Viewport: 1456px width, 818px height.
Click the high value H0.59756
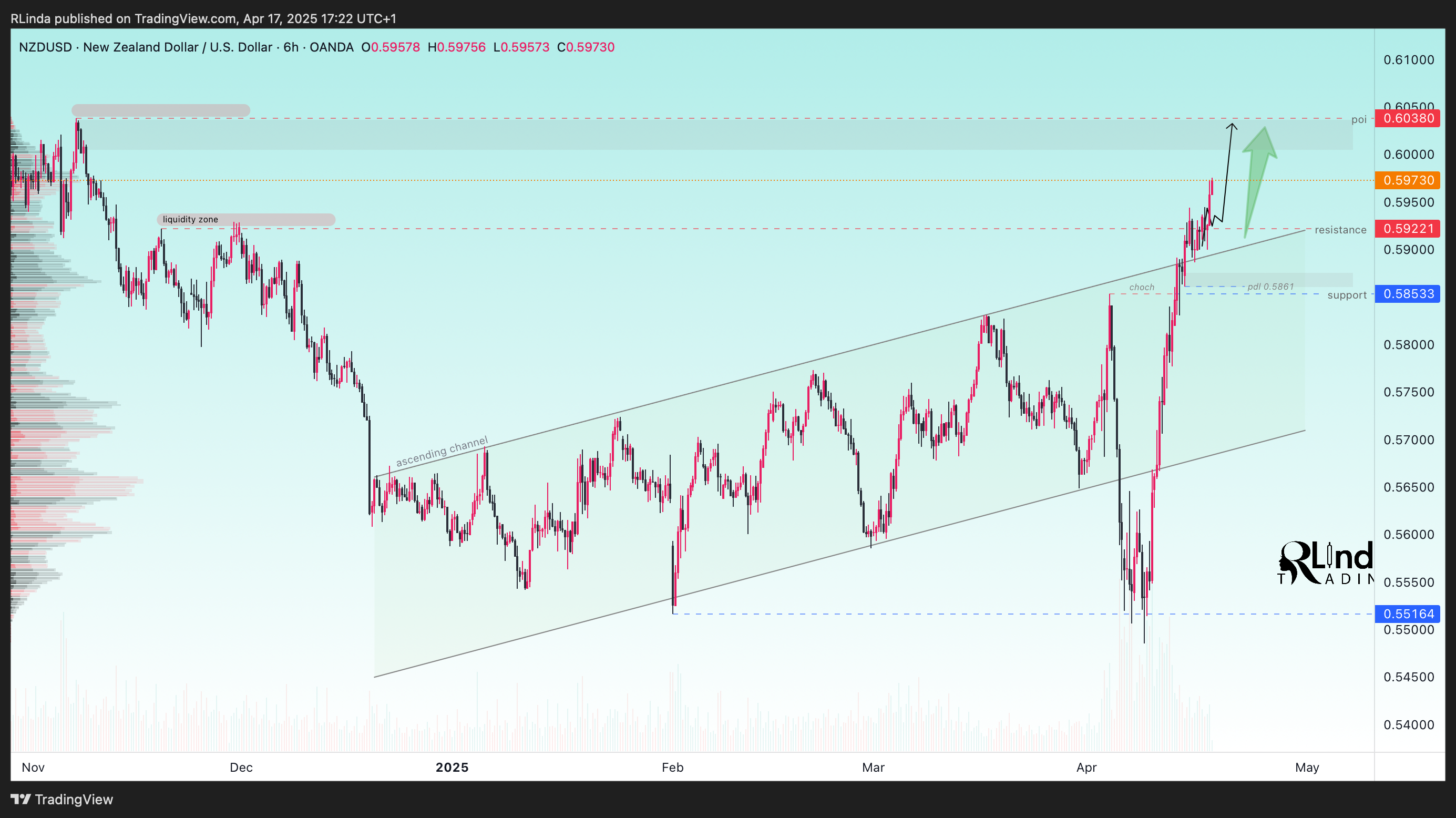457,47
